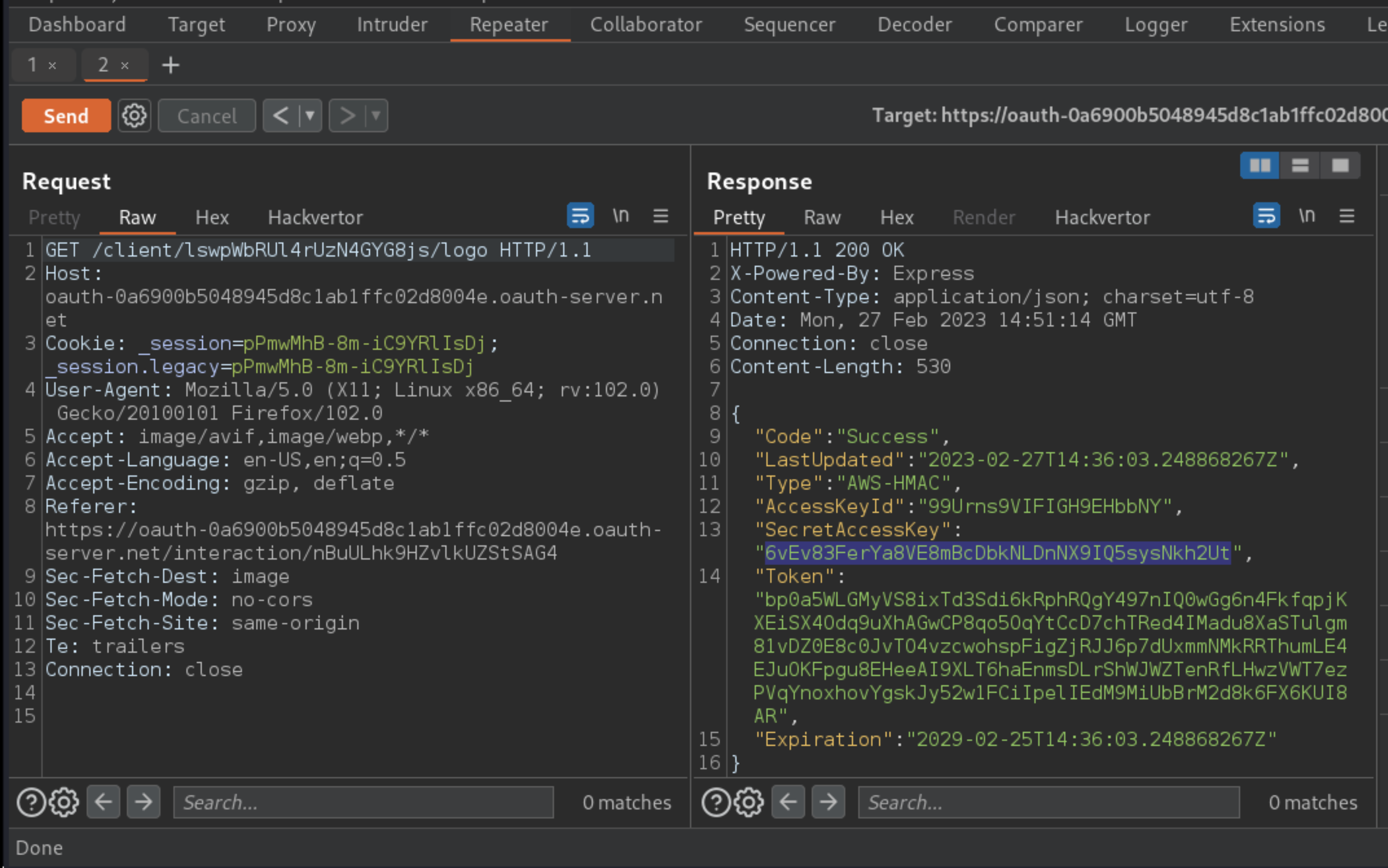Close Repeater tab 2

pyautogui.click(x=124, y=65)
